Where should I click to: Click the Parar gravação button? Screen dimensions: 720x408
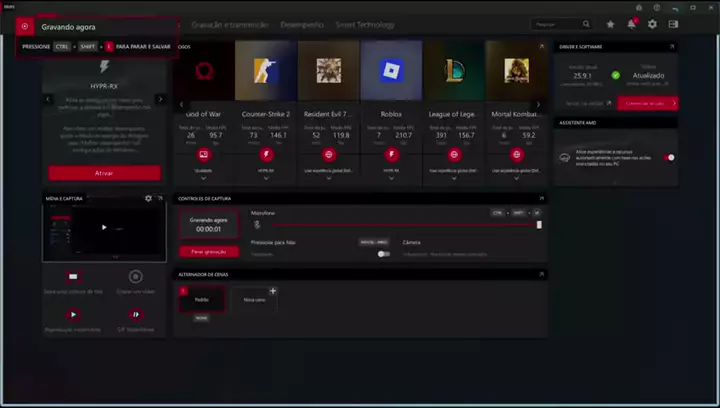[208, 251]
